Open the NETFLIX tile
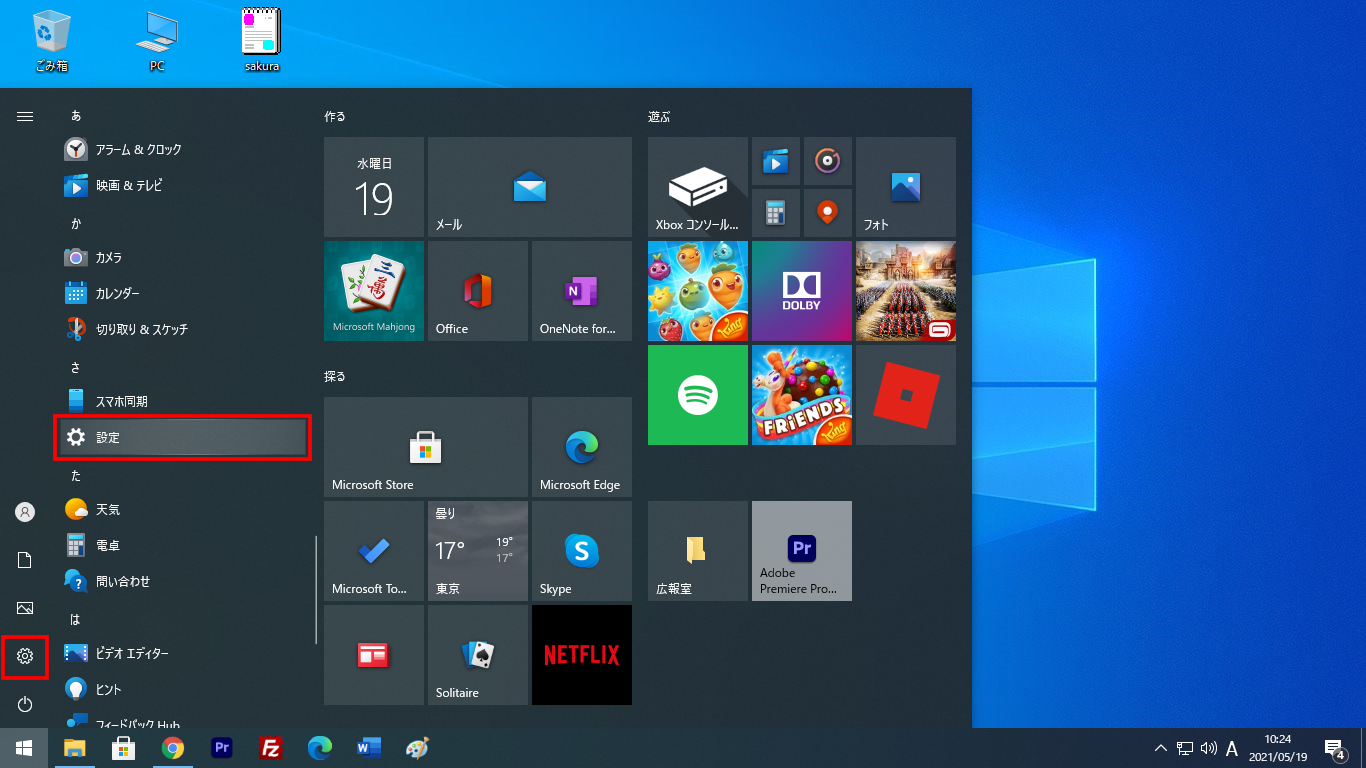Viewport: 1366px width, 768px height. click(582, 655)
